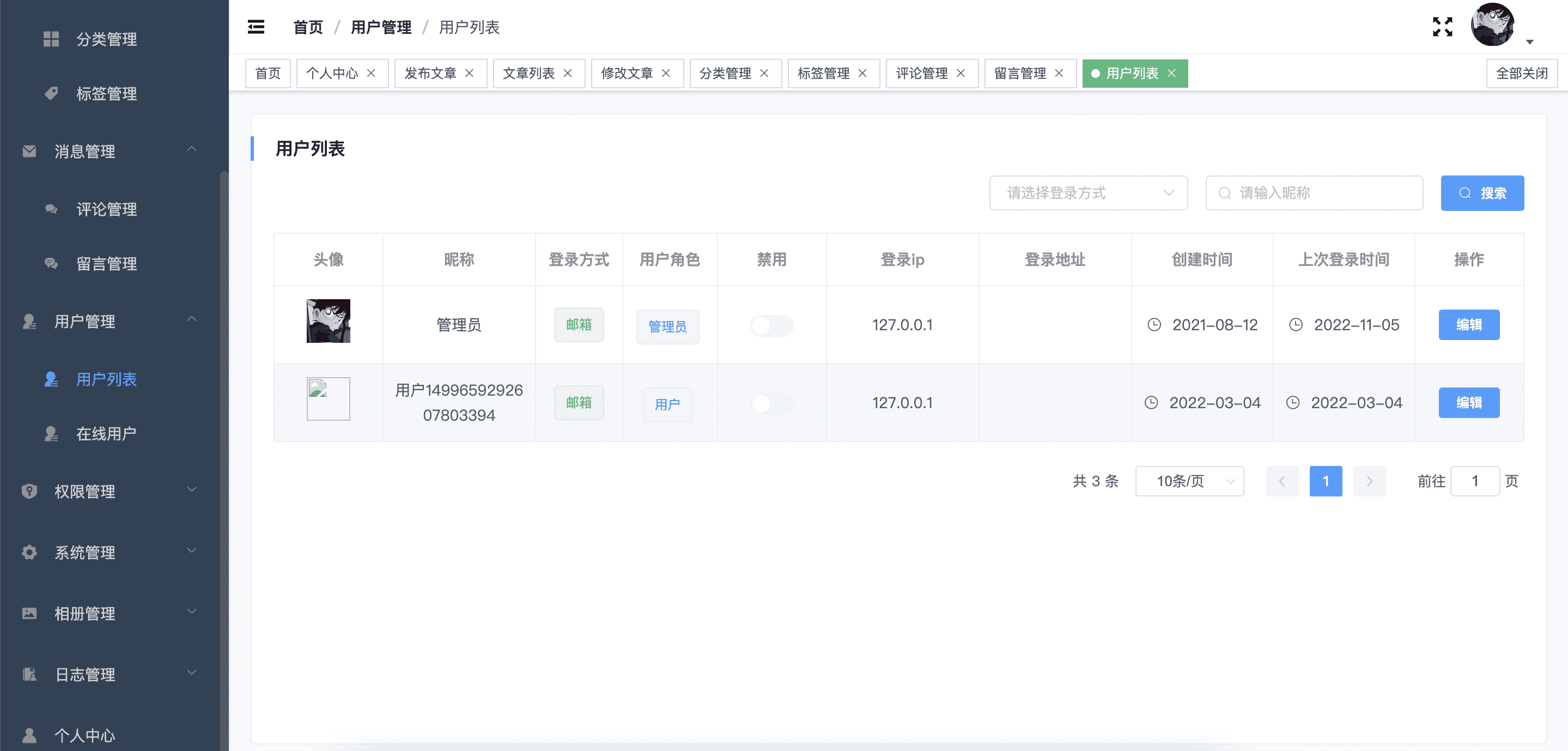Click the 权限管理 shield icon

coord(29,491)
